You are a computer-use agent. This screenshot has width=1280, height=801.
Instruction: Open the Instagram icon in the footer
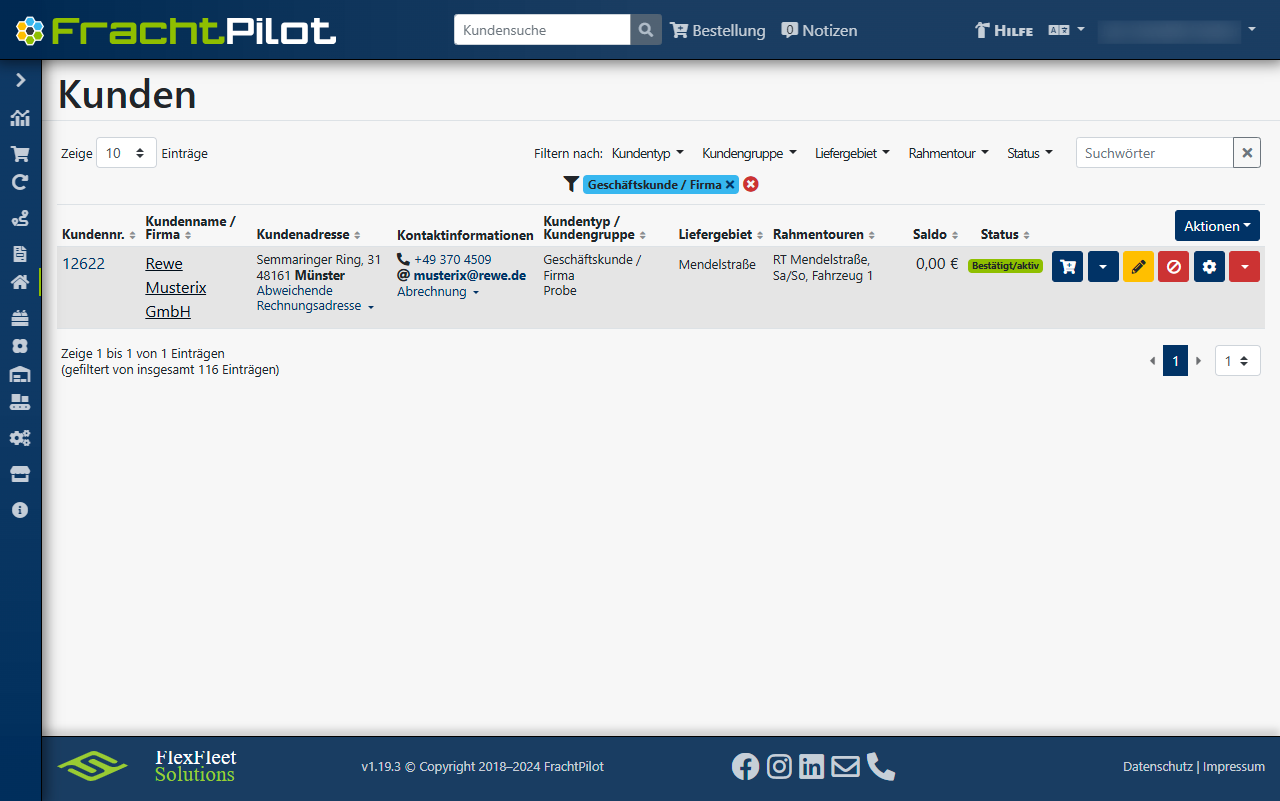(779, 766)
